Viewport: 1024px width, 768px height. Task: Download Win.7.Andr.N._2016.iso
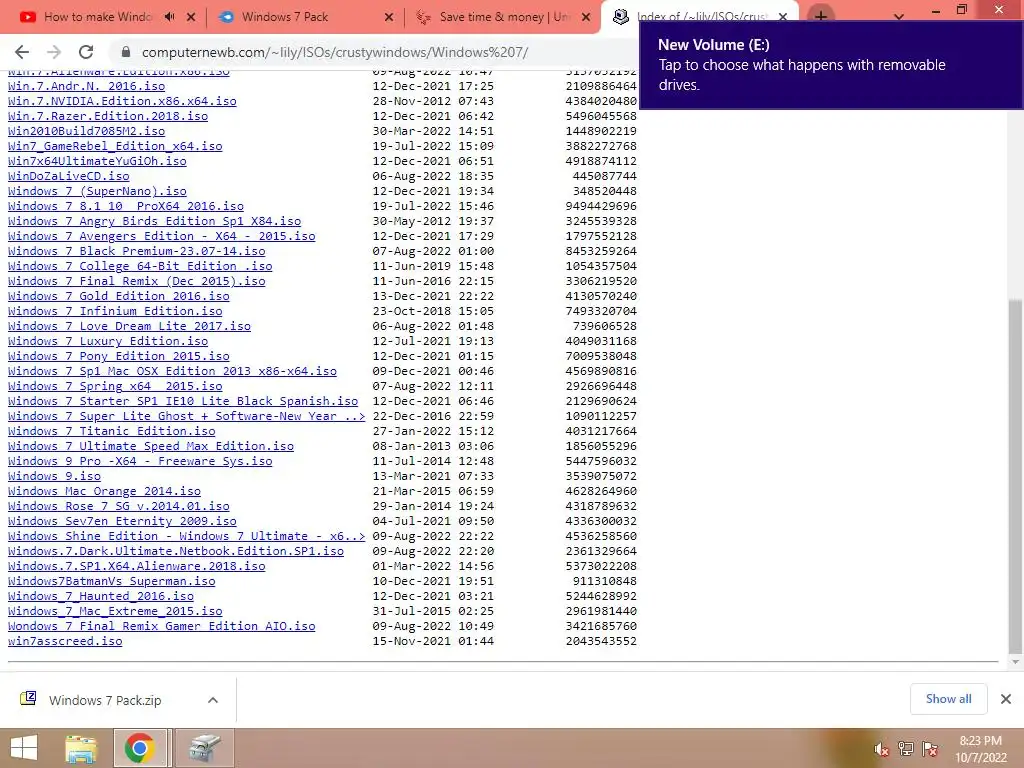pos(86,86)
